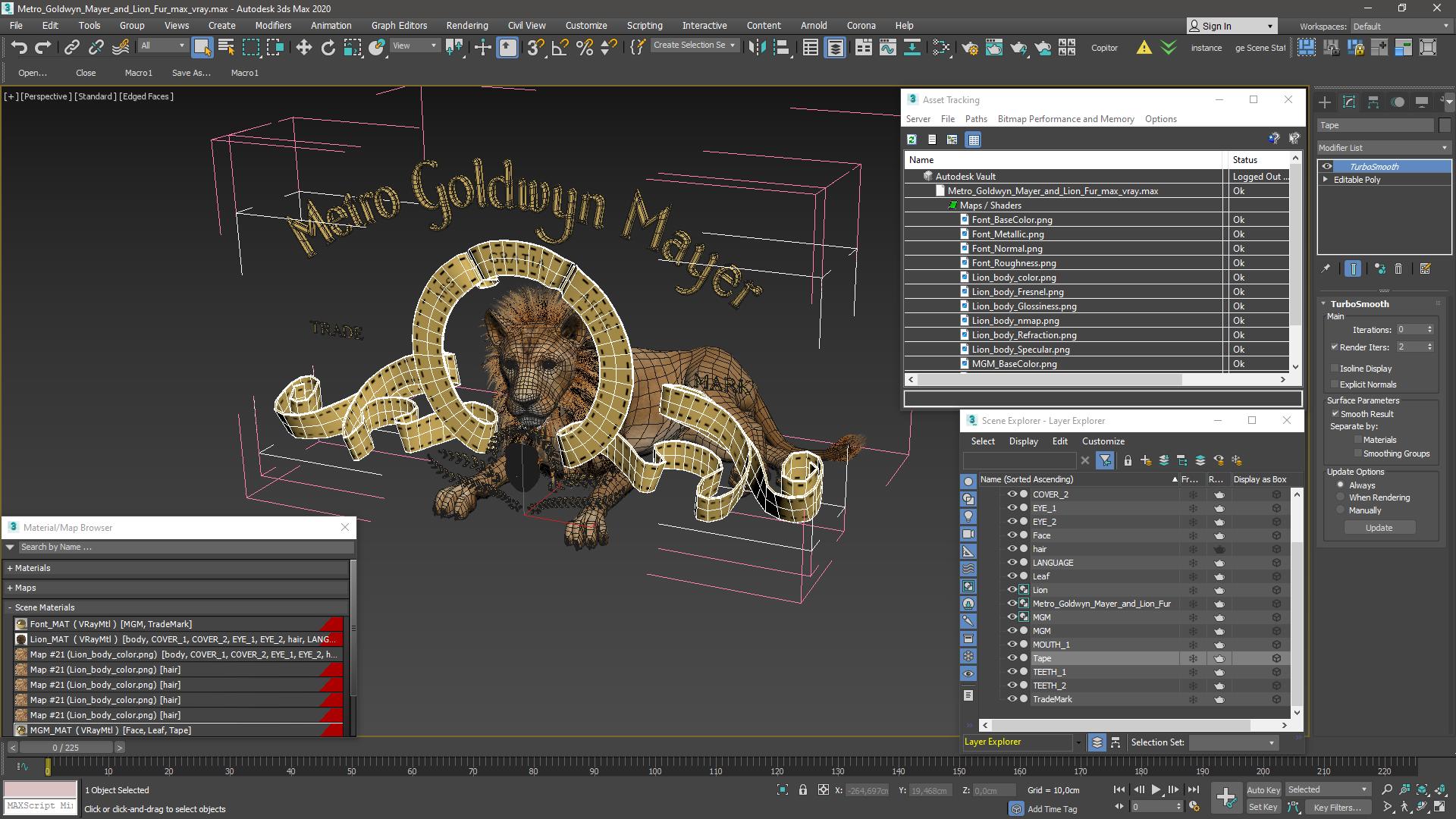Image resolution: width=1456 pixels, height=819 pixels.
Task: Activate the Select and Scale tool
Action: [x=352, y=48]
